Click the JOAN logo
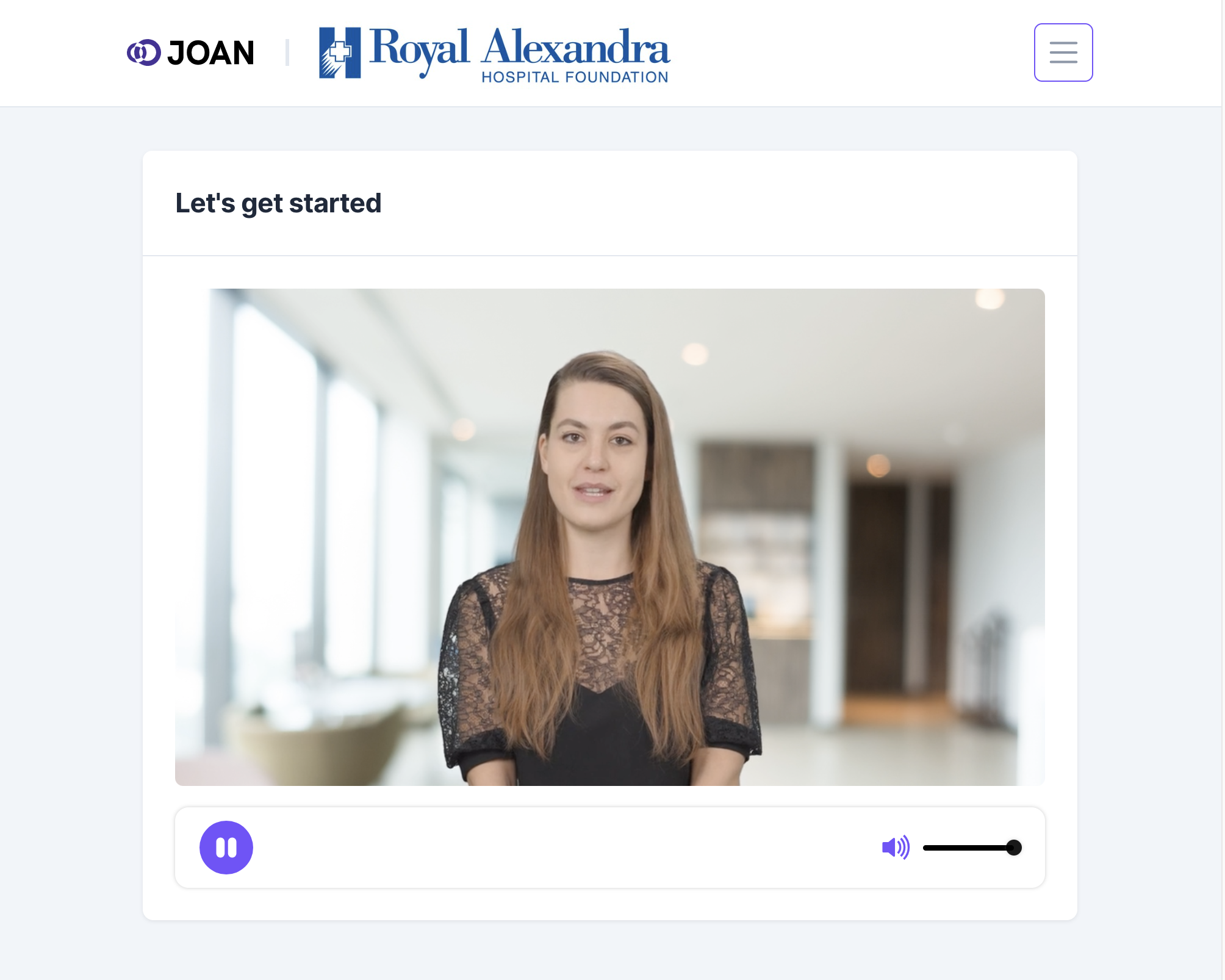Viewport: 1225px width, 980px height. pos(190,52)
